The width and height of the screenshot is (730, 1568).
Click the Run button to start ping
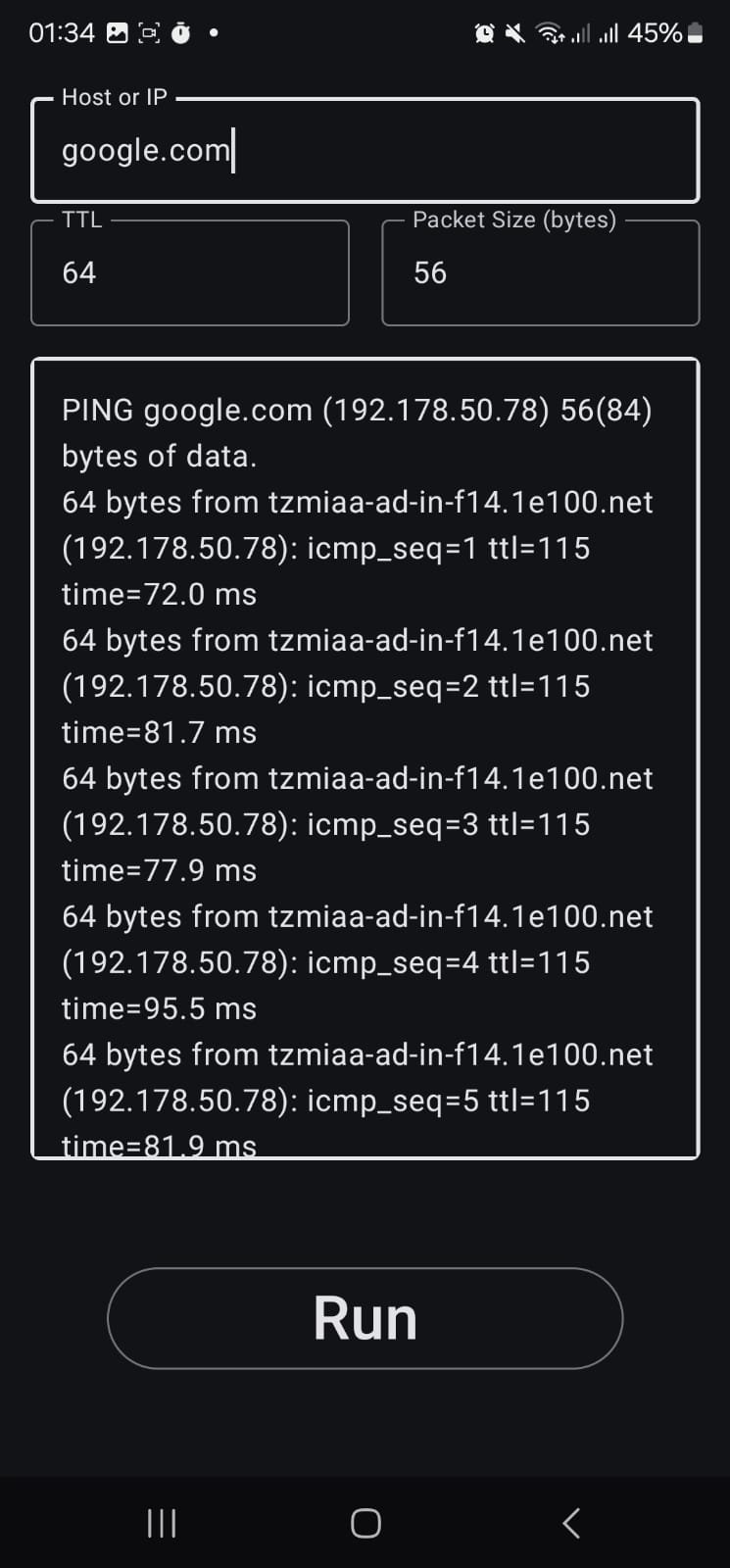(x=365, y=1318)
